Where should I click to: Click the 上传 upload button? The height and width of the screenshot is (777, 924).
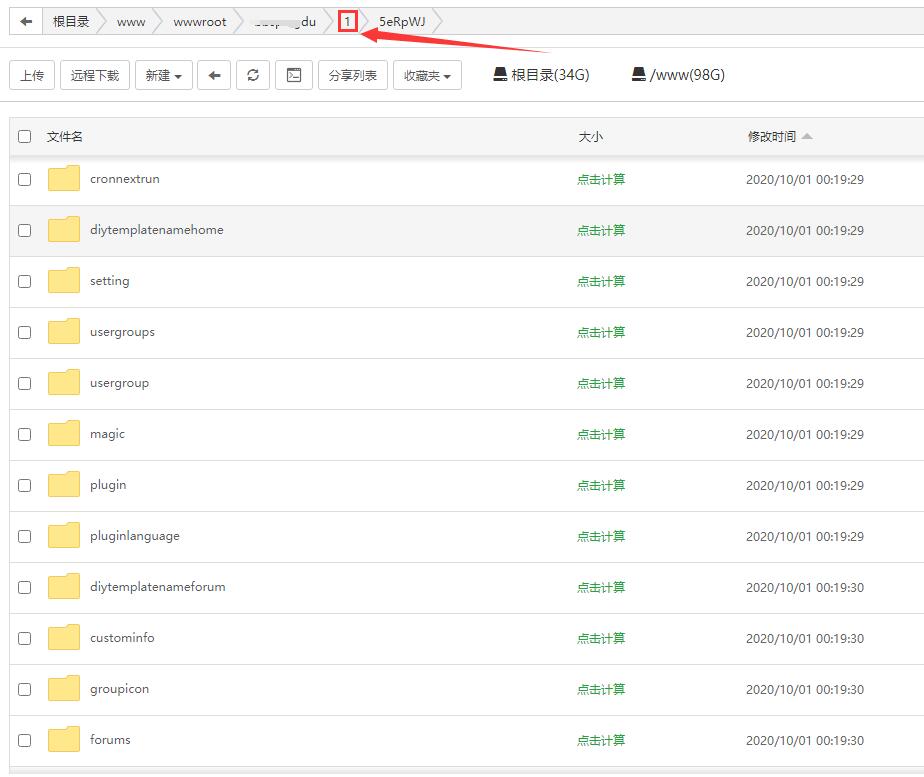[32, 75]
